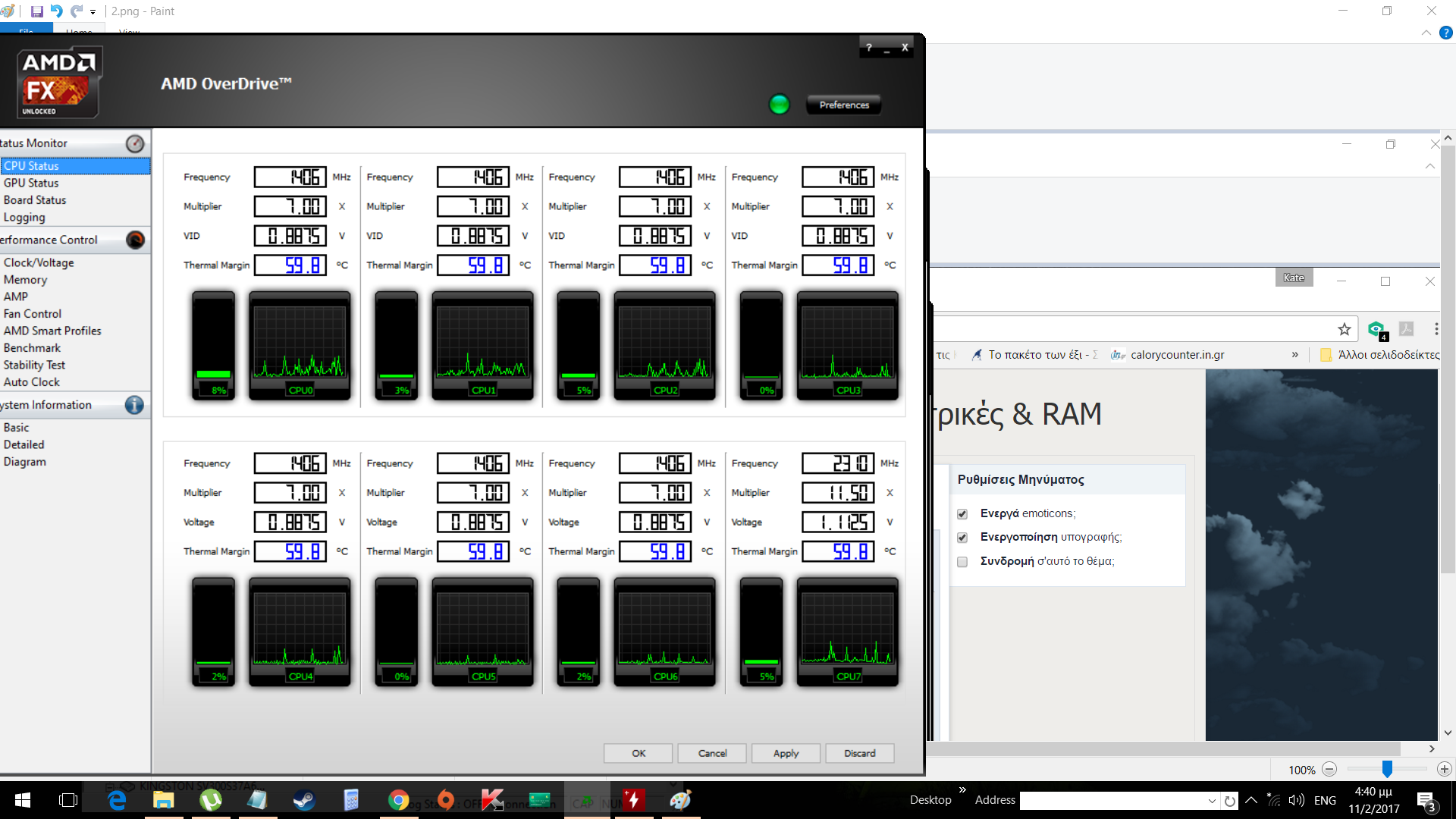The height and width of the screenshot is (819, 1456).
Task: Adjust the Paint zoom slider handle
Action: [1387, 770]
